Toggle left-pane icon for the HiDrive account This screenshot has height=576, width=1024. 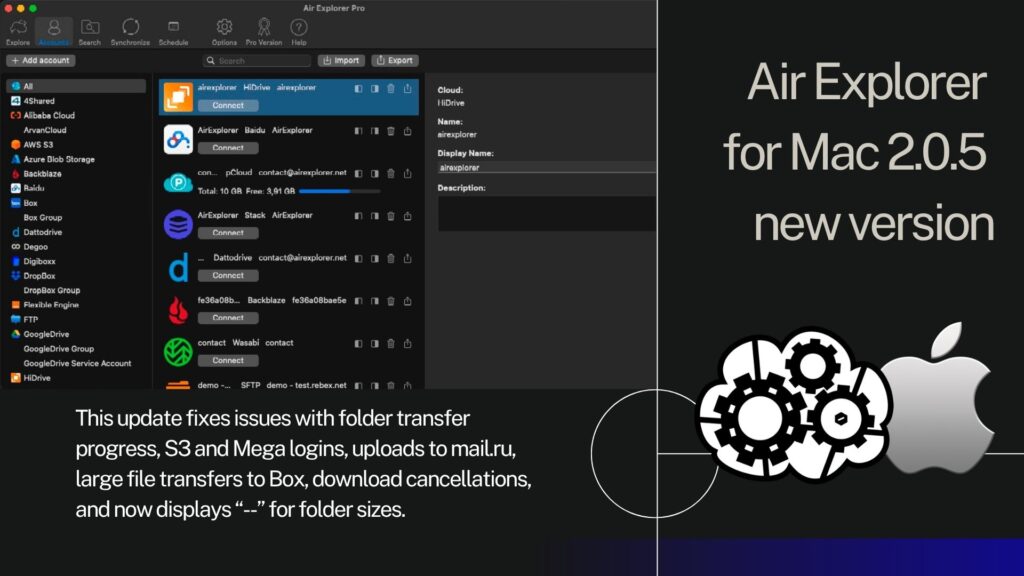[358, 88]
